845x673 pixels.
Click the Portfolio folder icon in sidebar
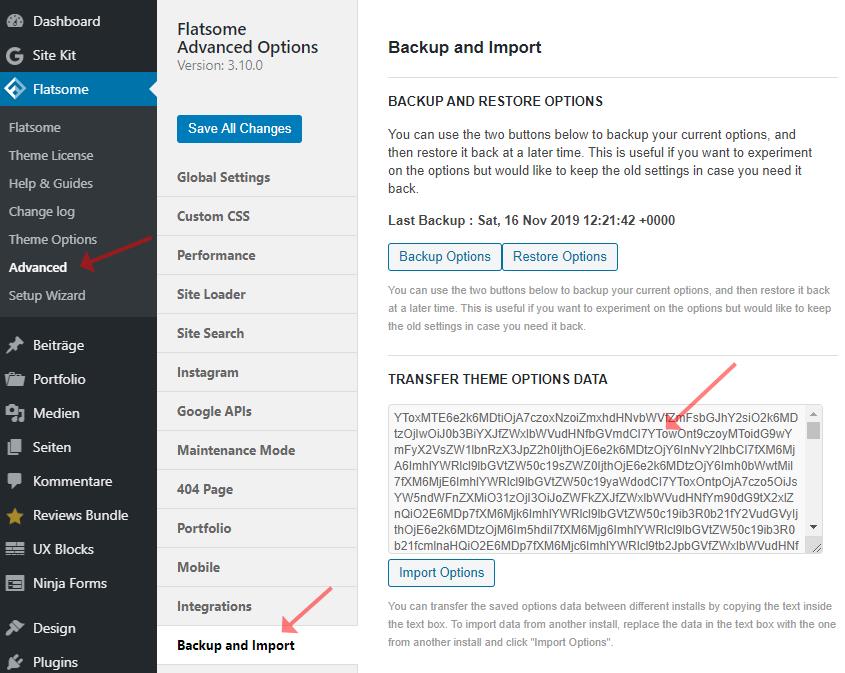(x=15, y=379)
